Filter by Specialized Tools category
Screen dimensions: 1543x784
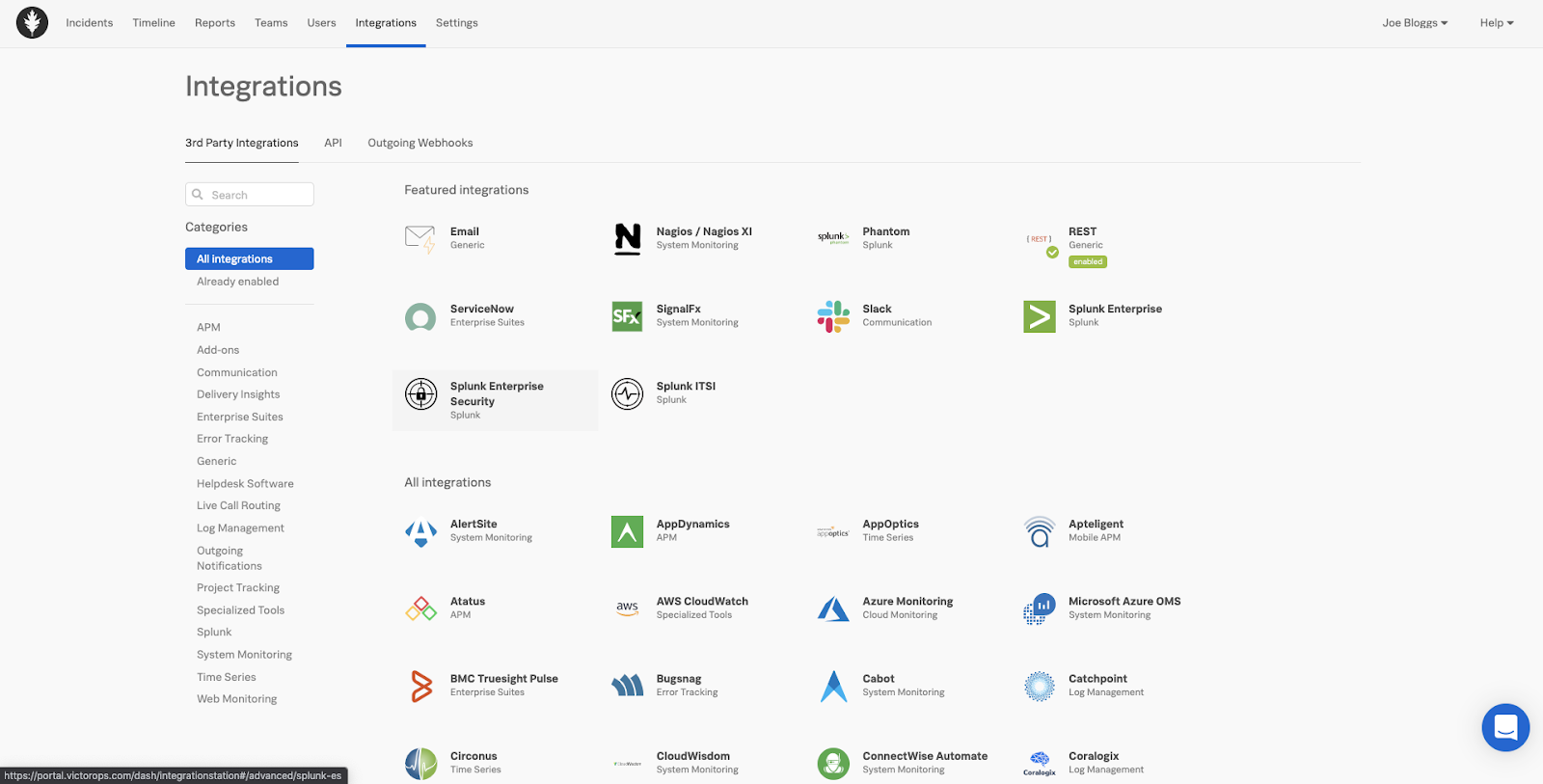pyautogui.click(x=241, y=610)
